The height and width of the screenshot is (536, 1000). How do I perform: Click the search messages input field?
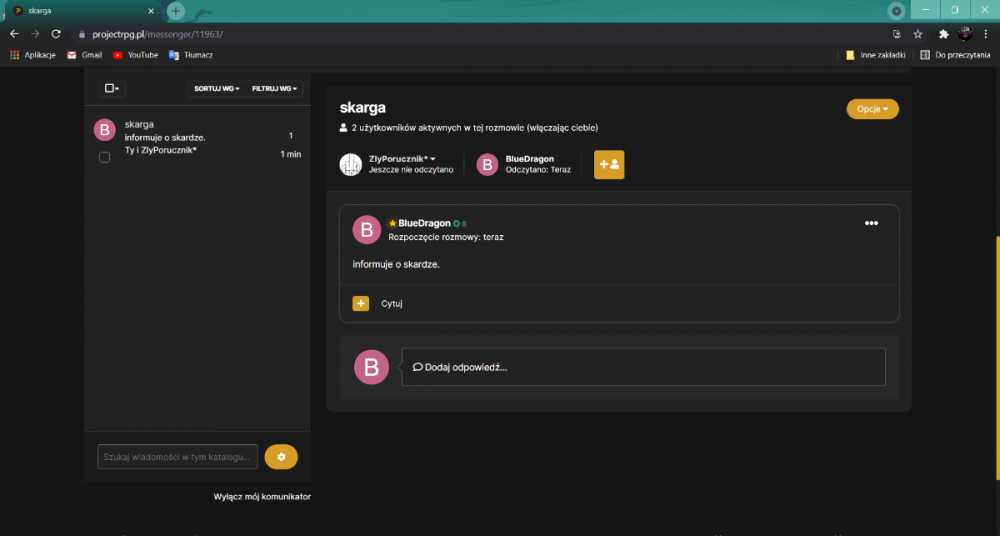click(x=177, y=457)
